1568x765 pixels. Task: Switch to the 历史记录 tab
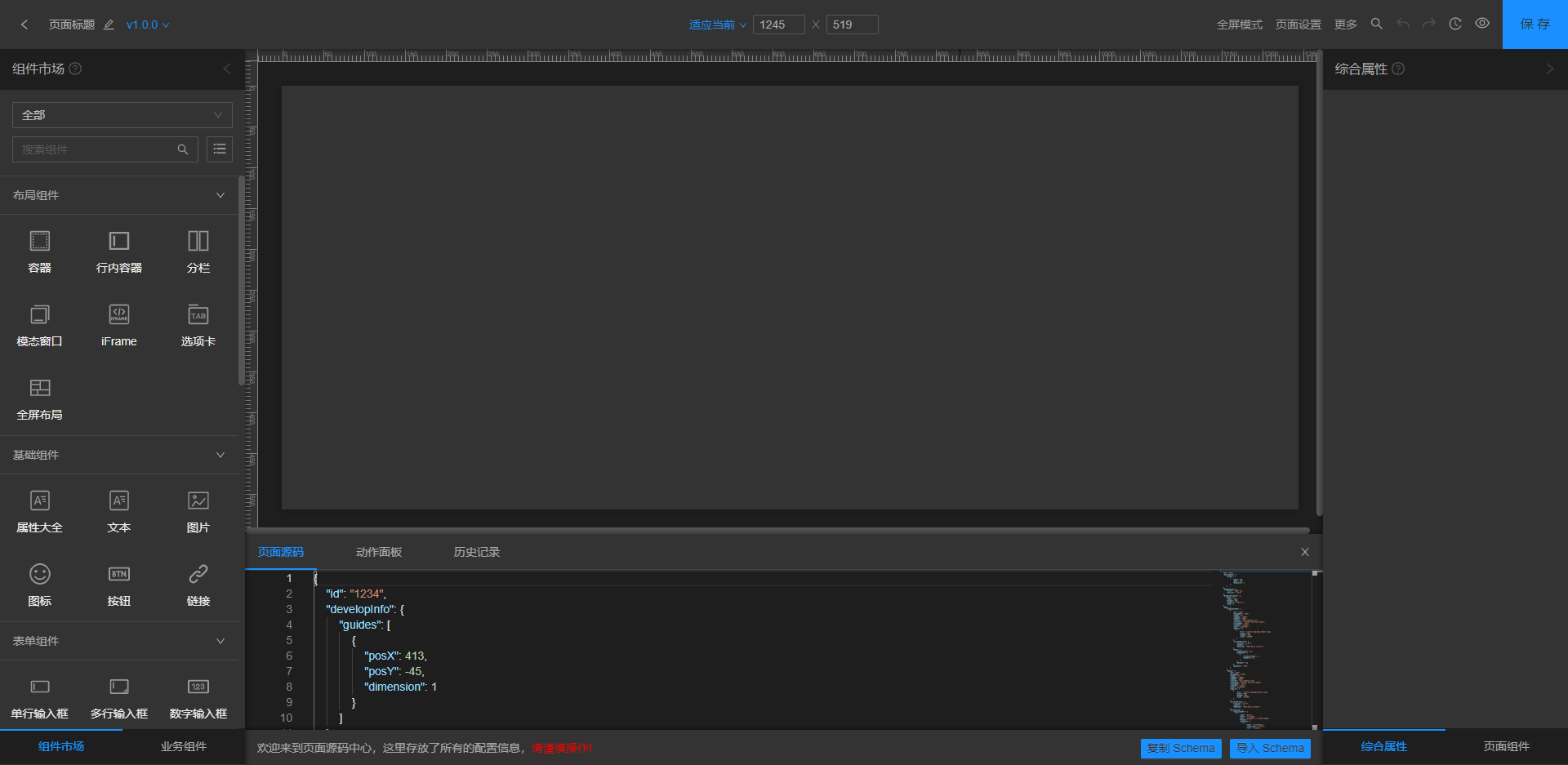pyautogui.click(x=477, y=552)
